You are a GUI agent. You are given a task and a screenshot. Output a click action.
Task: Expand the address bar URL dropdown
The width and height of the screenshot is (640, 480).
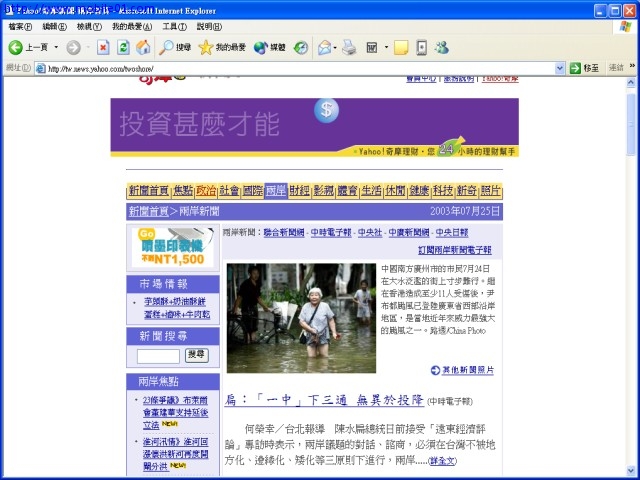tap(560, 68)
